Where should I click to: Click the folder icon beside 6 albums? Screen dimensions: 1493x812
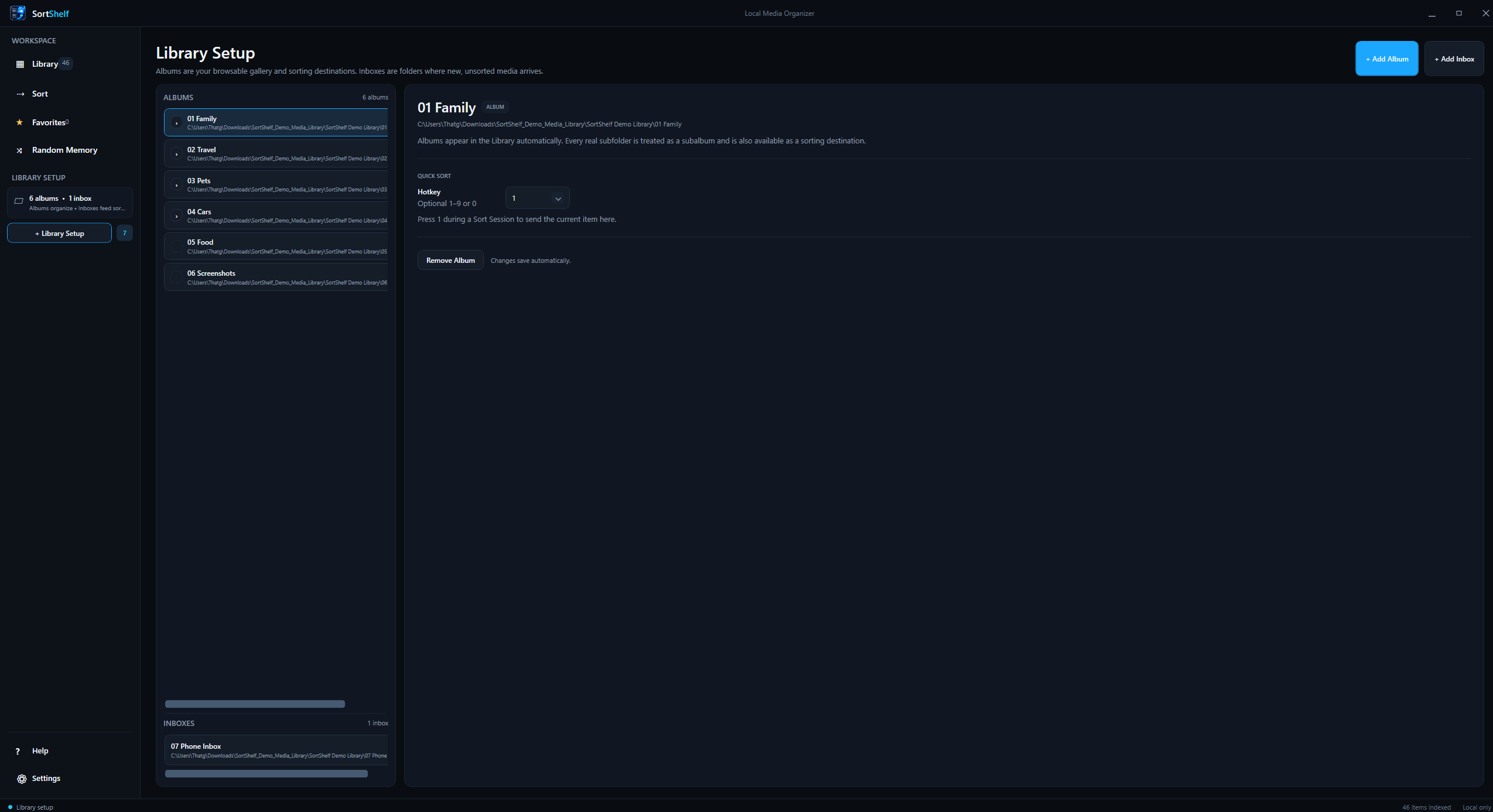point(19,201)
